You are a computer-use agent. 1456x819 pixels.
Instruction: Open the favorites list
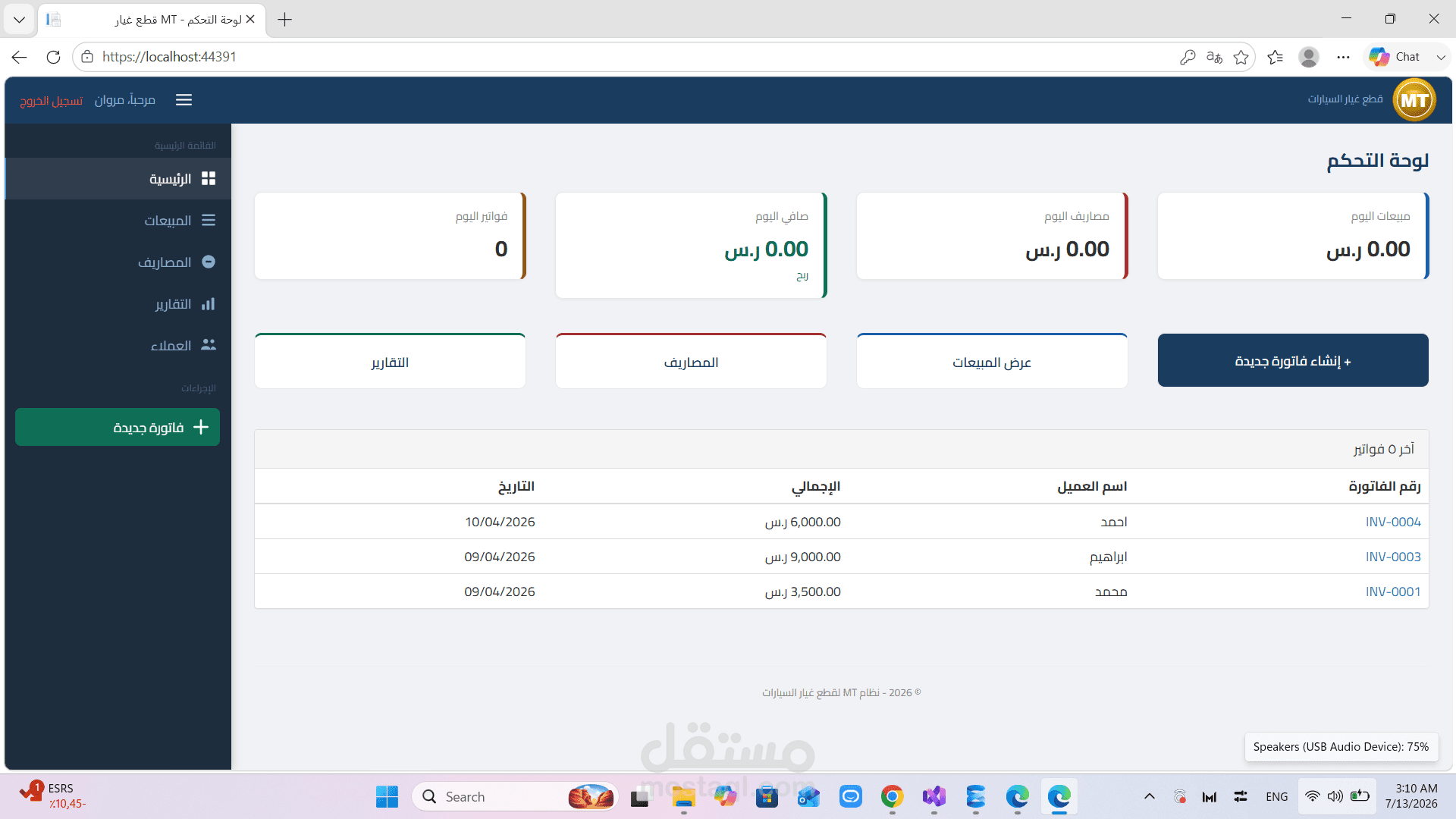tap(1275, 57)
